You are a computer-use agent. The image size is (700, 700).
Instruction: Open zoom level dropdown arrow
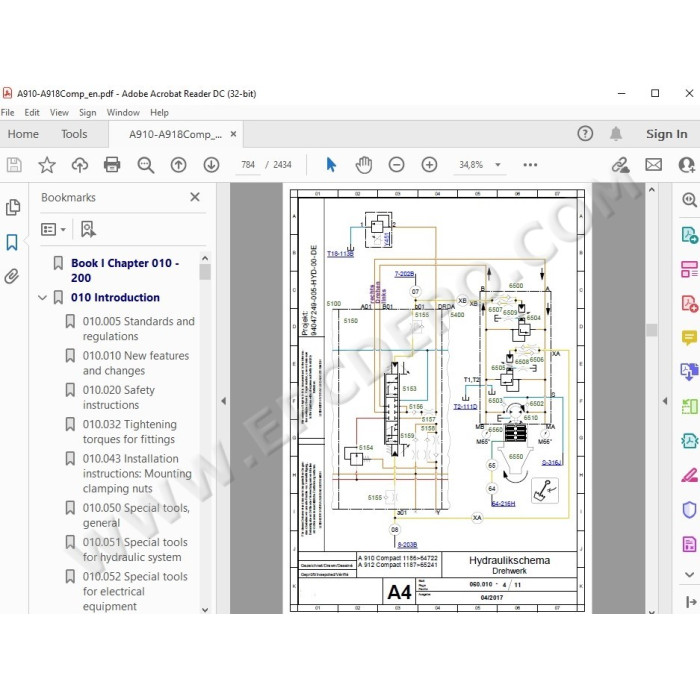(498, 165)
